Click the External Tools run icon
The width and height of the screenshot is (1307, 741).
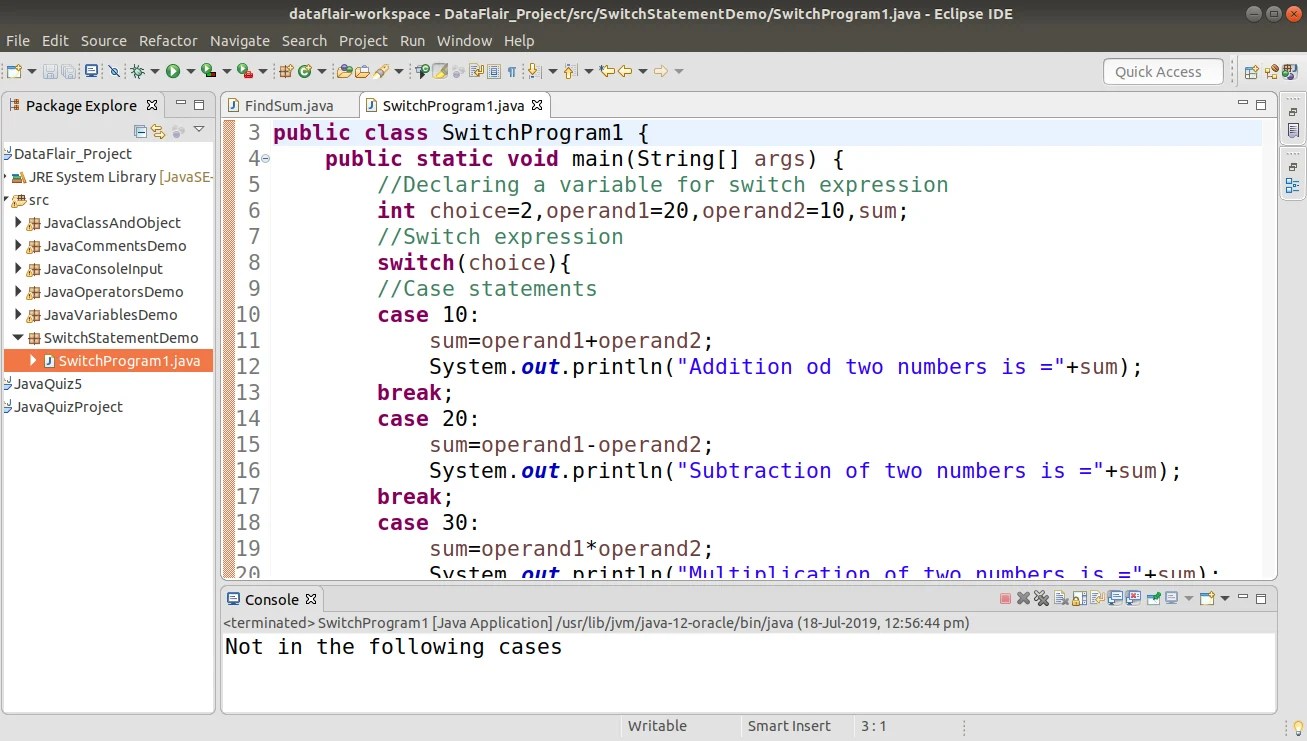click(x=244, y=71)
